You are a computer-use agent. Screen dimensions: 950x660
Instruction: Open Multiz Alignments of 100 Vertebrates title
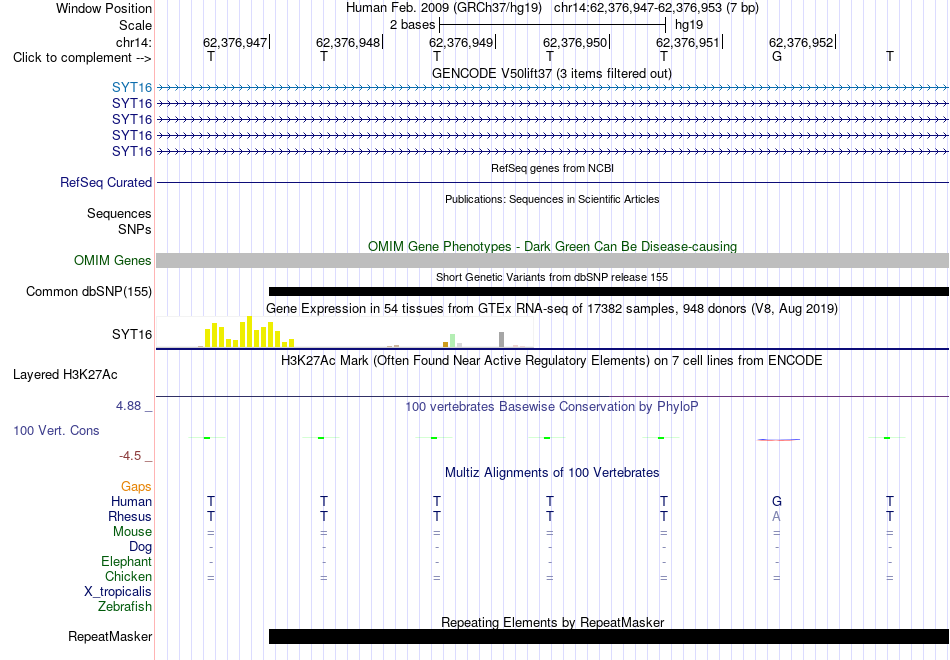pyautogui.click(x=552, y=473)
